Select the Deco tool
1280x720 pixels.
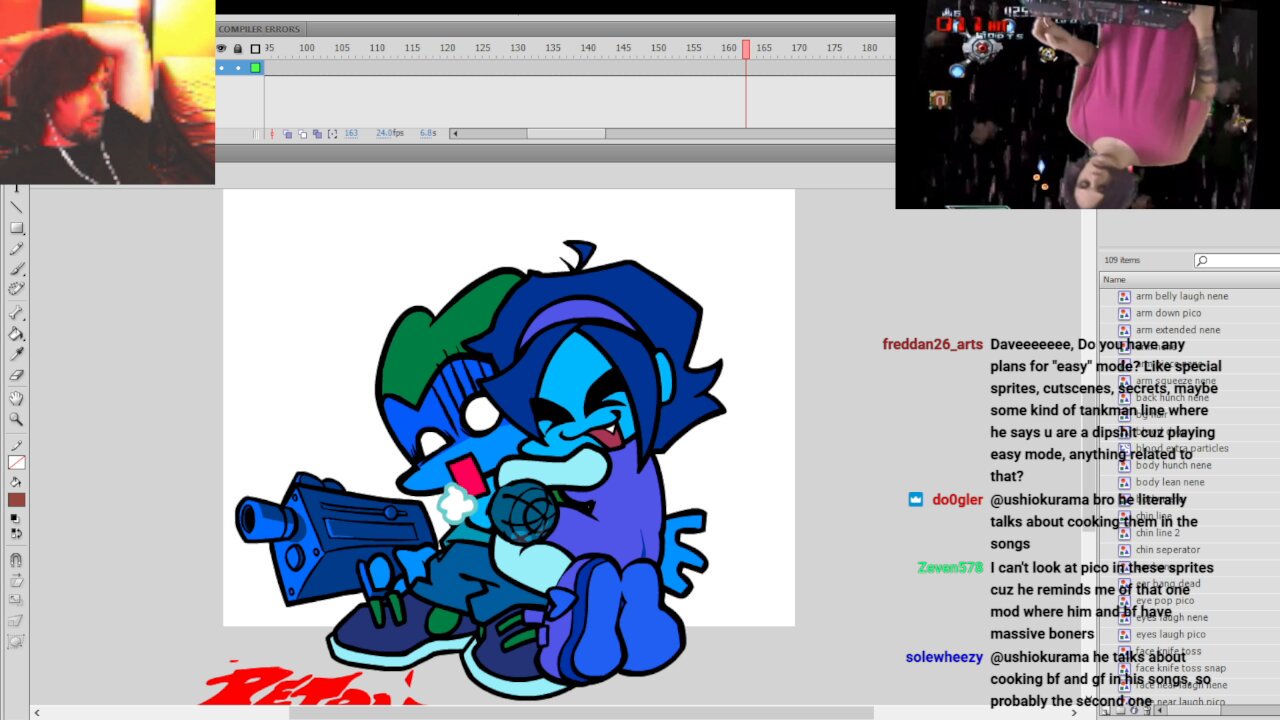pos(16,289)
